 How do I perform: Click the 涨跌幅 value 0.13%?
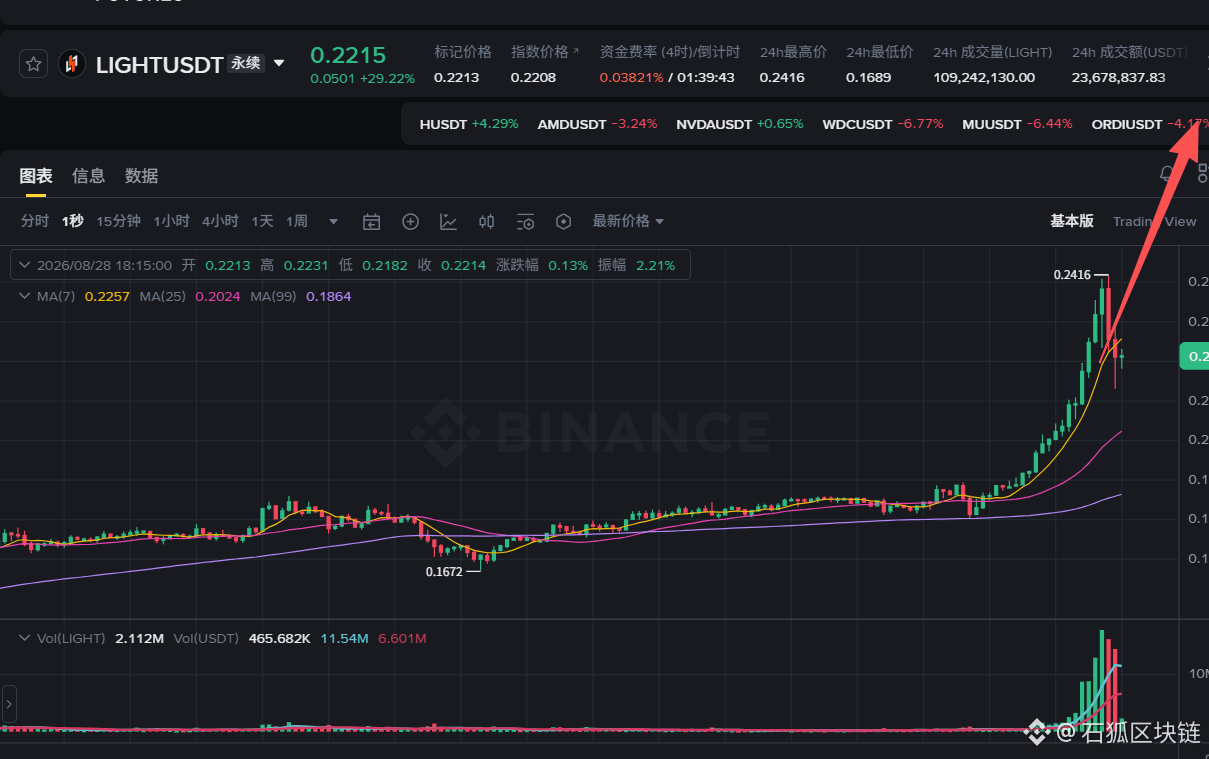pyautogui.click(x=568, y=266)
